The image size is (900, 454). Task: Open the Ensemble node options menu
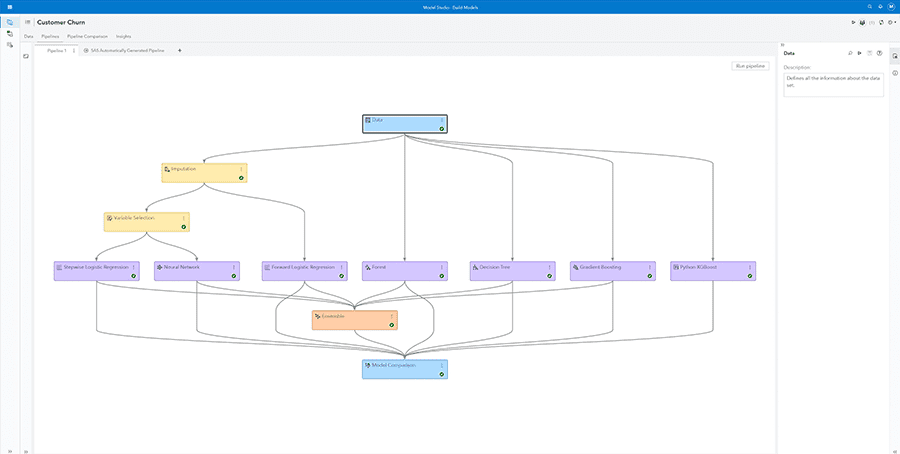[391, 316]
